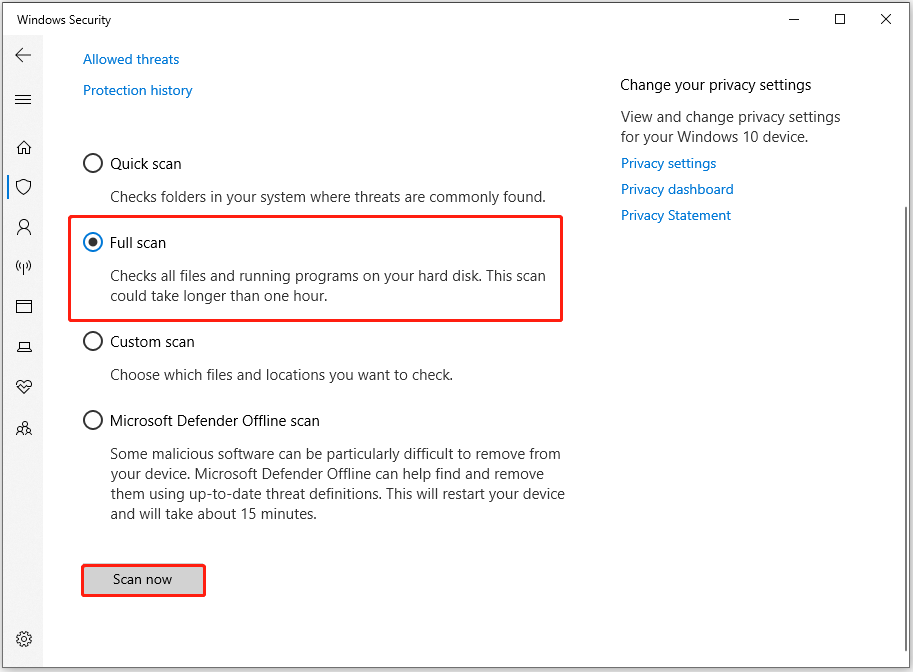Open Family options in the sidebar

click(23, 428)
